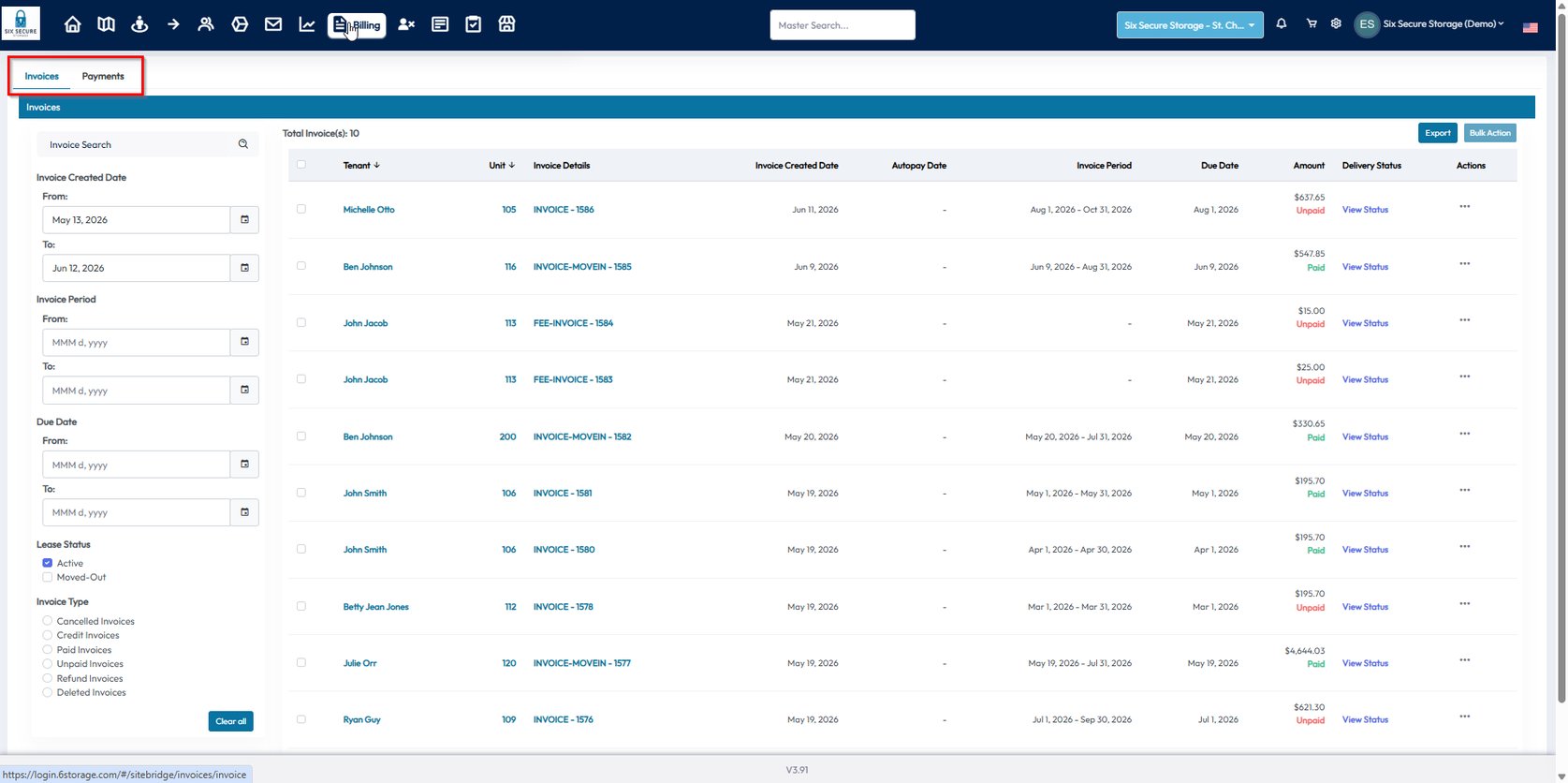Sort the table by Tenant column

(x=361, y=165)
